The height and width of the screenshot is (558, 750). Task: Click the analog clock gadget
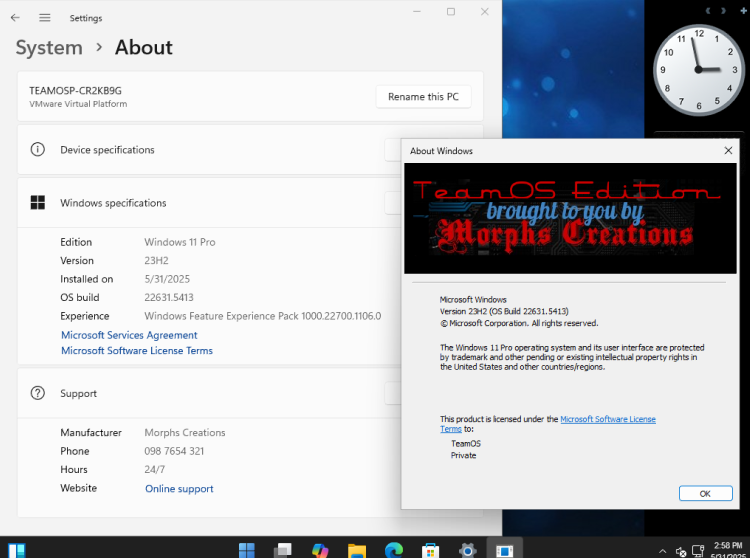coord(699,70)
